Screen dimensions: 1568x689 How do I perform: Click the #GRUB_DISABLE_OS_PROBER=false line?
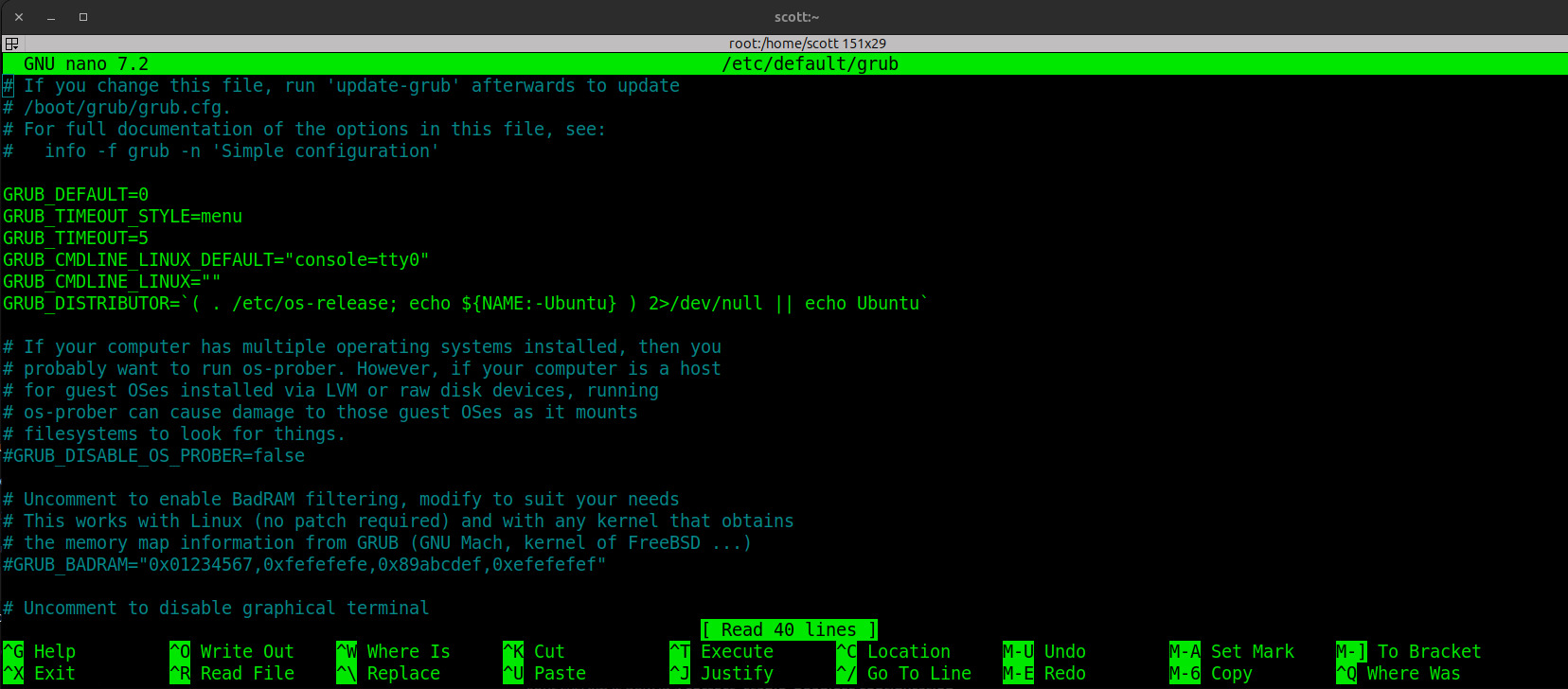[154, 455]
